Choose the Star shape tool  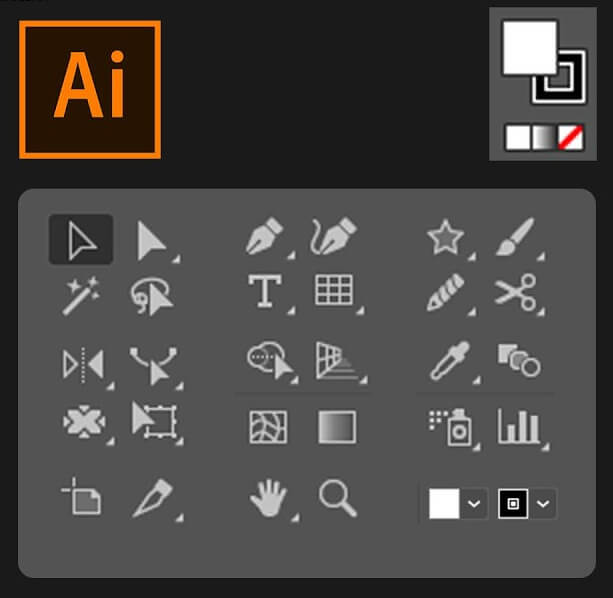tap(444, 238)
